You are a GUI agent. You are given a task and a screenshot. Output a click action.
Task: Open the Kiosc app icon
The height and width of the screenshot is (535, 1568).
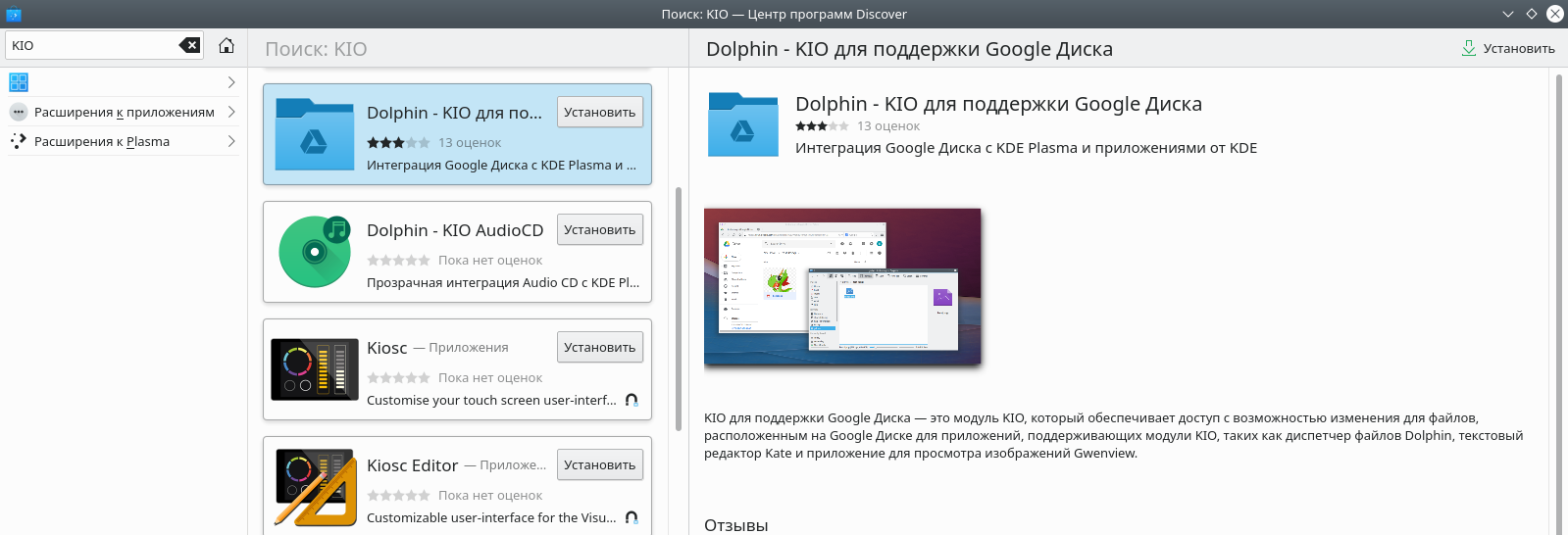click(315, 369)
